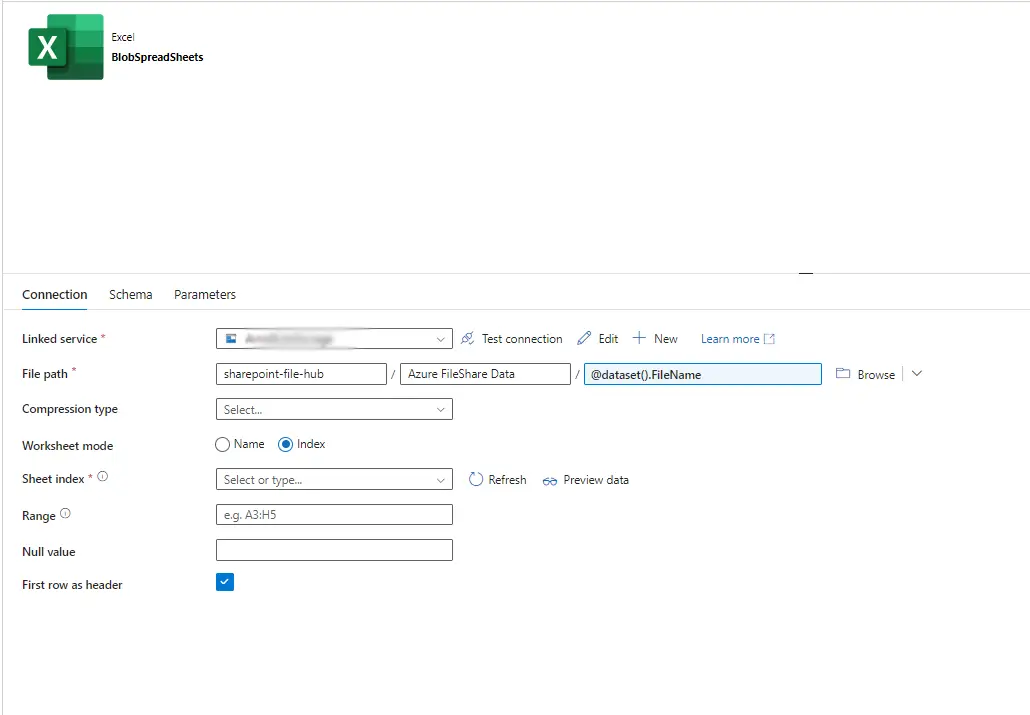This screenshot has width=1030, height=715.
Task: Click the Sheet index info icon
Action: 102,477
